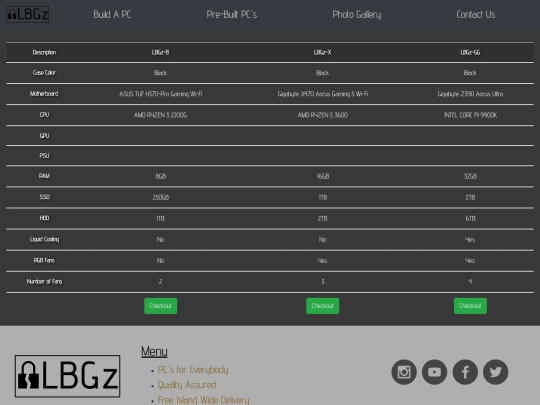Checkout the LBGz-B build

click(x=160, y=306)
